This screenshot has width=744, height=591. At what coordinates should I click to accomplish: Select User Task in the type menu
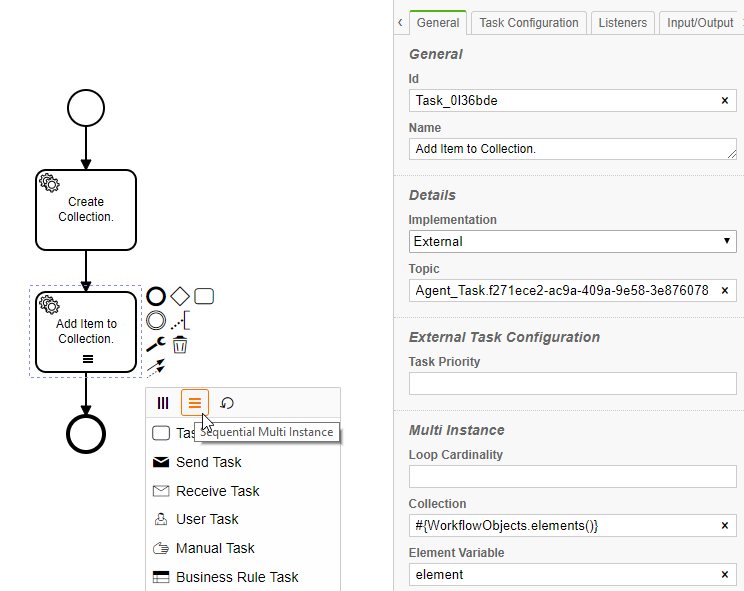(207, 519)
